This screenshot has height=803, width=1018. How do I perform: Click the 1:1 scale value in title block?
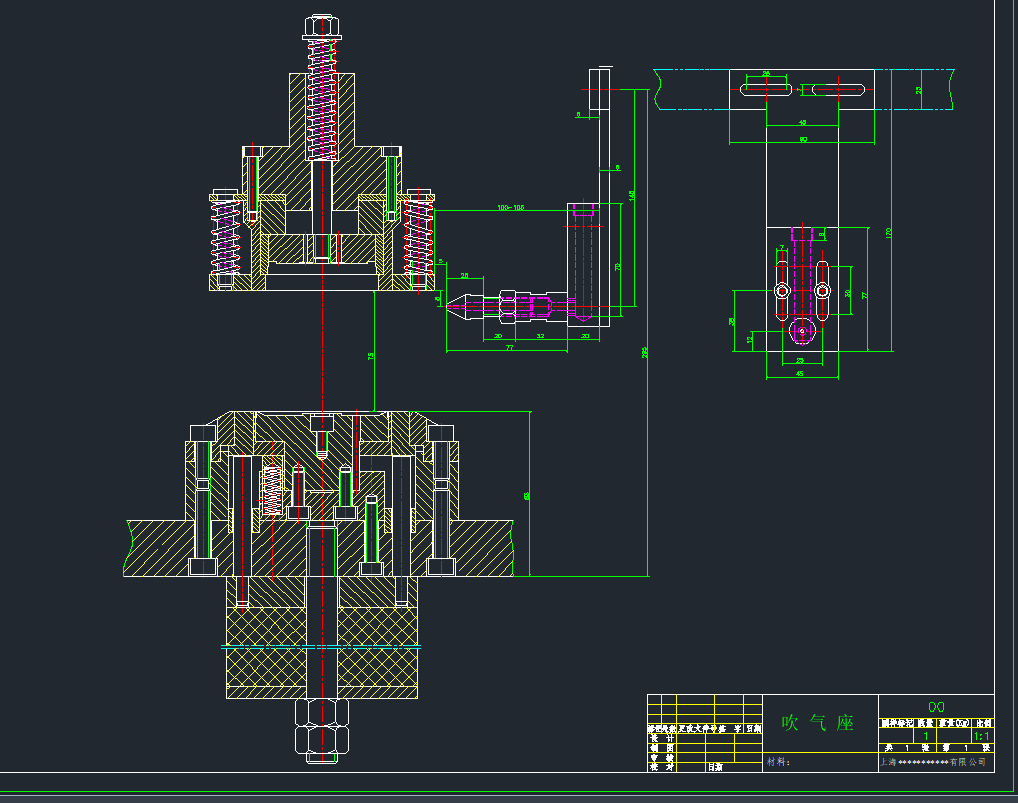(x=981, y=735)
